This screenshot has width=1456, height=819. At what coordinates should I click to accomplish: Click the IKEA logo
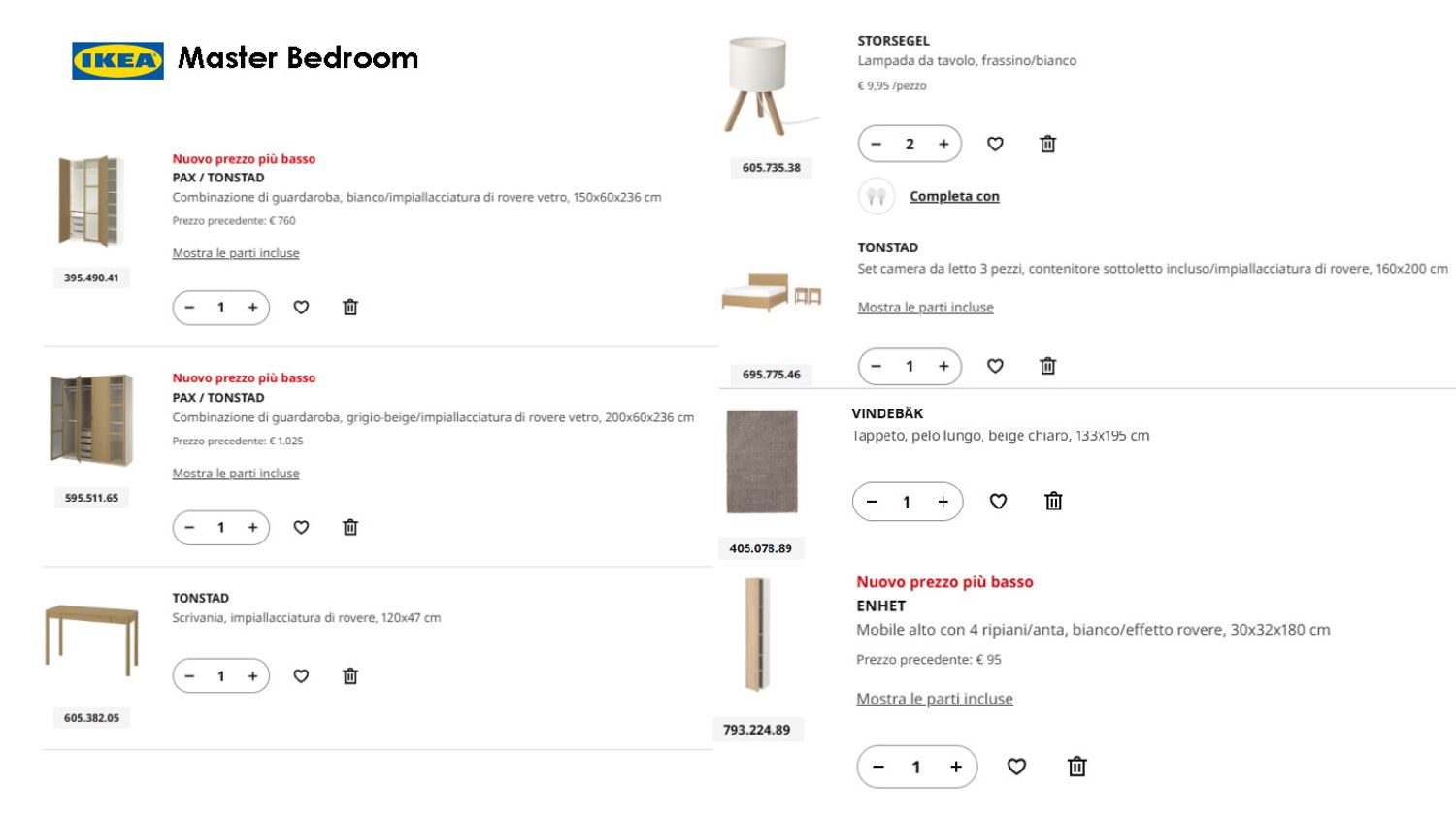(x=117, y=60)
